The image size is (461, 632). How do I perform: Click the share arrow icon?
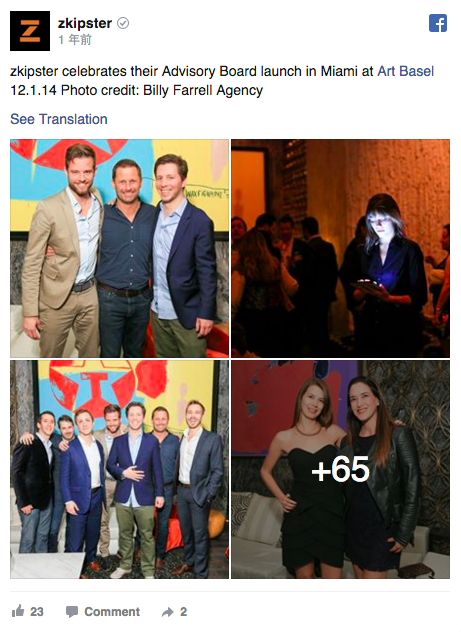pyautogui.click(x=168, y=612)
